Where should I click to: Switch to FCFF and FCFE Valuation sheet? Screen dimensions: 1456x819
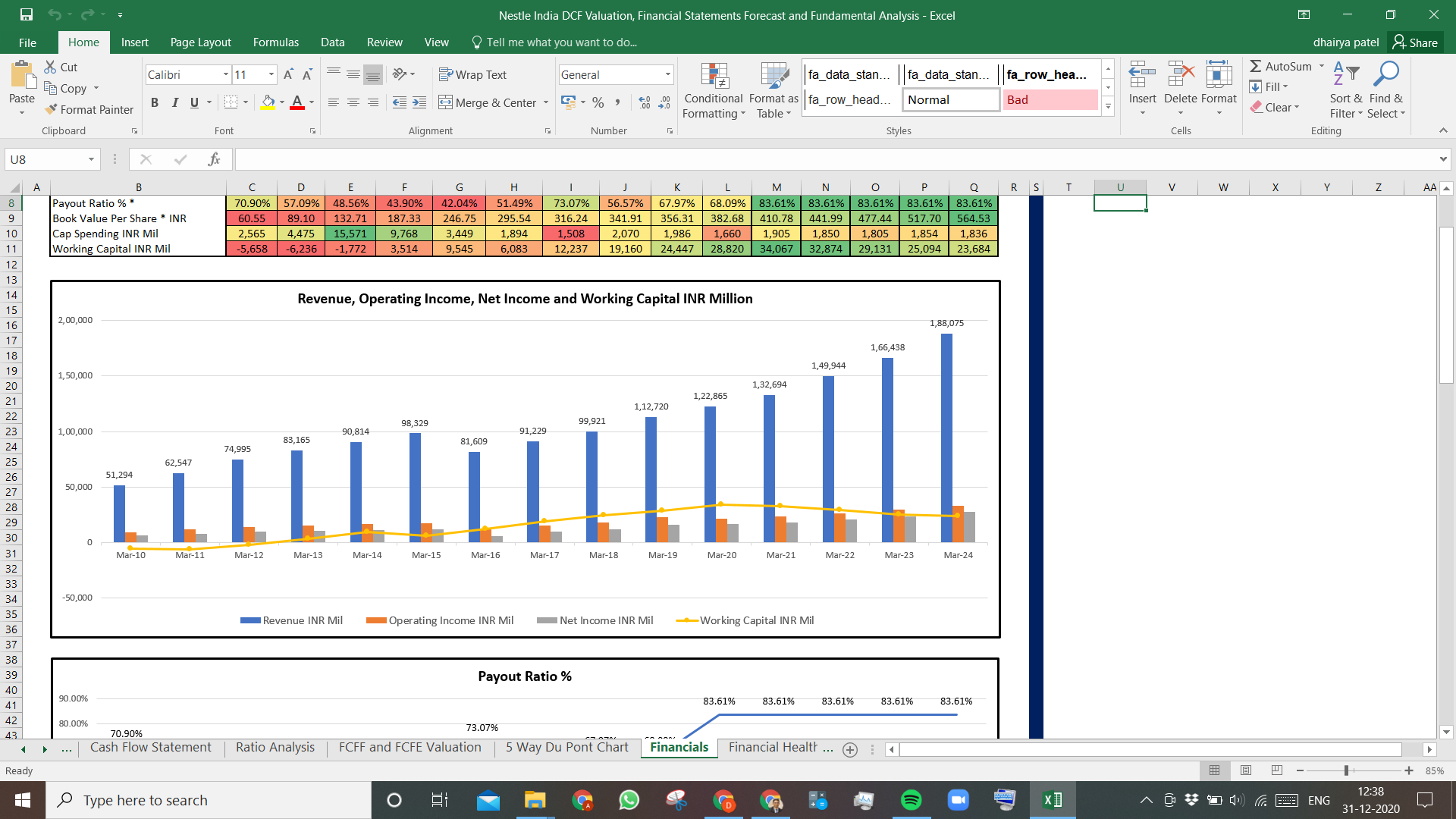coord(410,747)
